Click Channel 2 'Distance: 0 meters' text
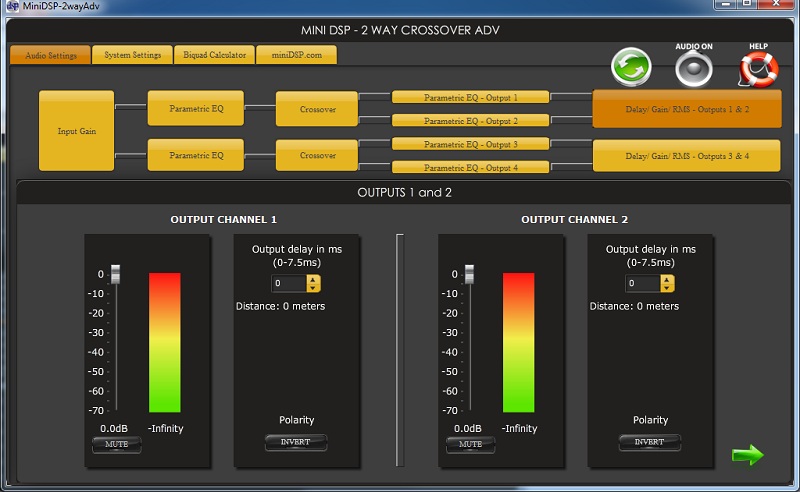 634,306
